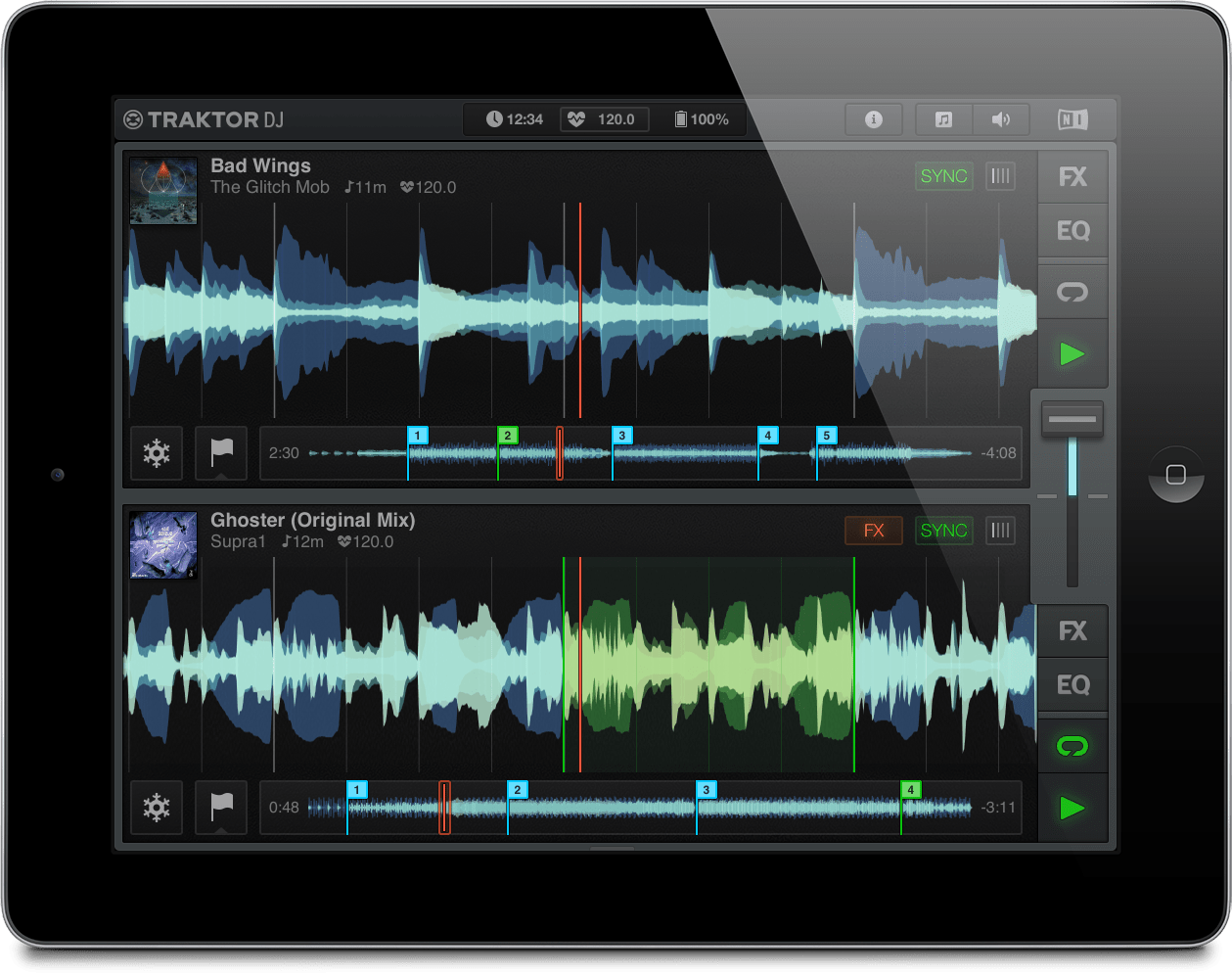The image size is (1232, 975).
Task: Click the Bad Wings large waveform
Action: 579,310
